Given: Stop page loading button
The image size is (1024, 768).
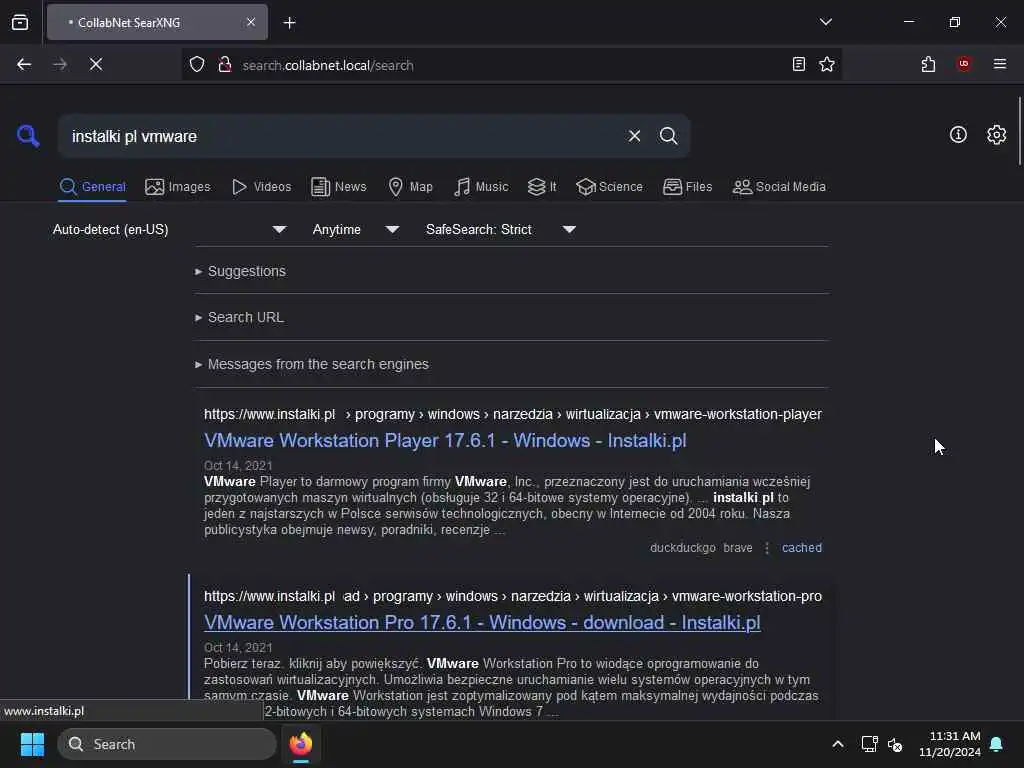Looking at the screenshot, I should point(95,64).
